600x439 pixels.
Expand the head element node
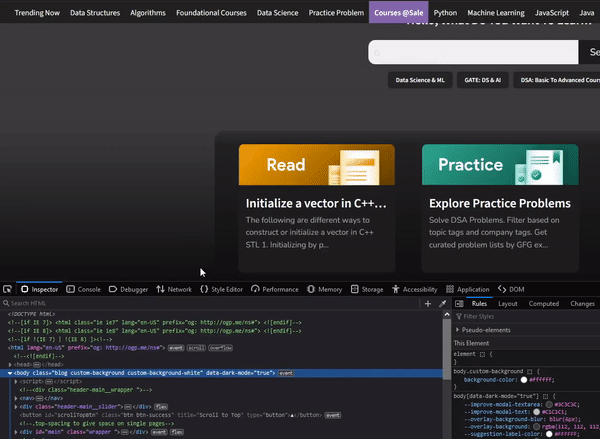click(10, 364)
